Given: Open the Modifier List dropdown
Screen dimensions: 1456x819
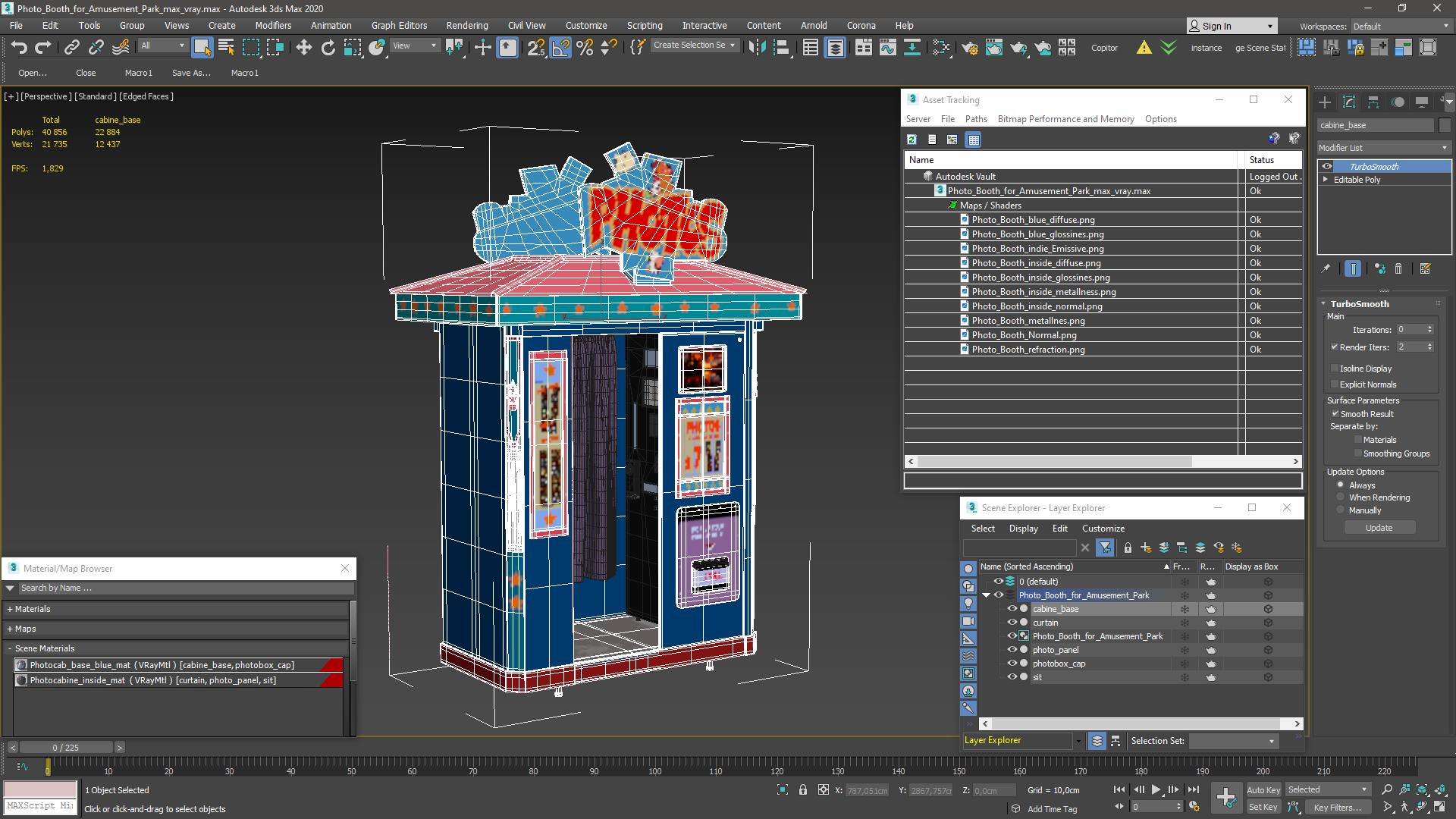Looking at the screenshot, I should pos(1383,148).
